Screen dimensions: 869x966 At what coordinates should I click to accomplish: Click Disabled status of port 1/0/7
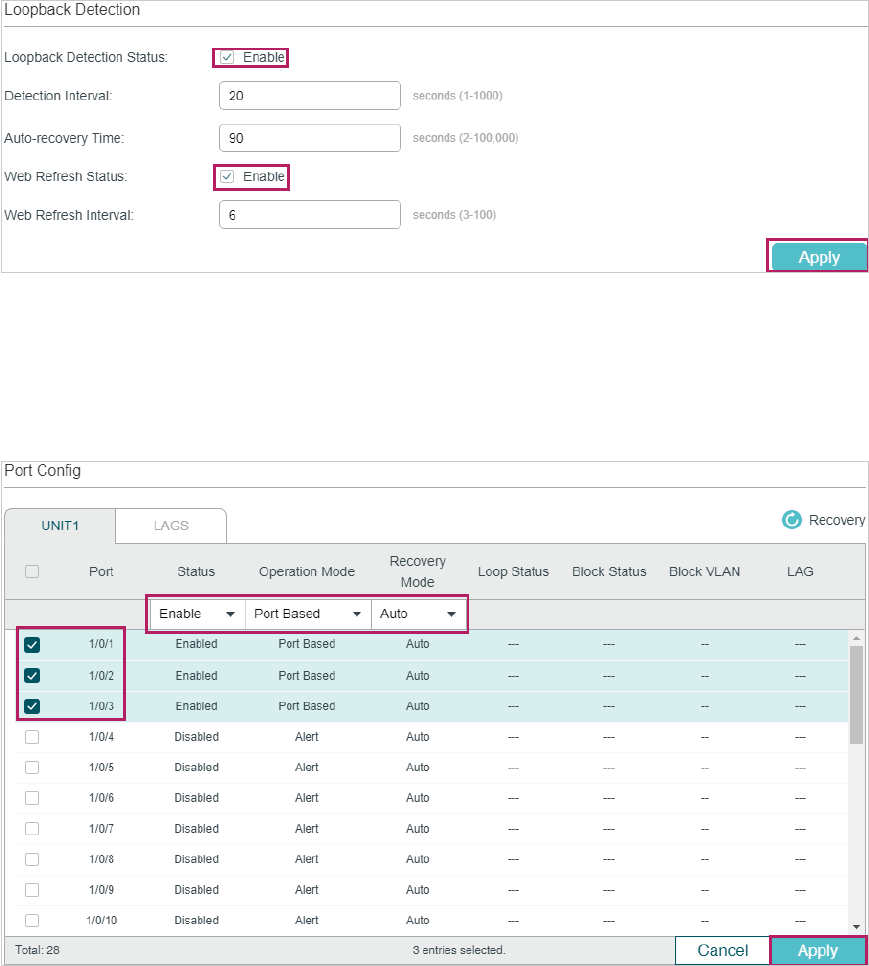click(x=196, y=829)
